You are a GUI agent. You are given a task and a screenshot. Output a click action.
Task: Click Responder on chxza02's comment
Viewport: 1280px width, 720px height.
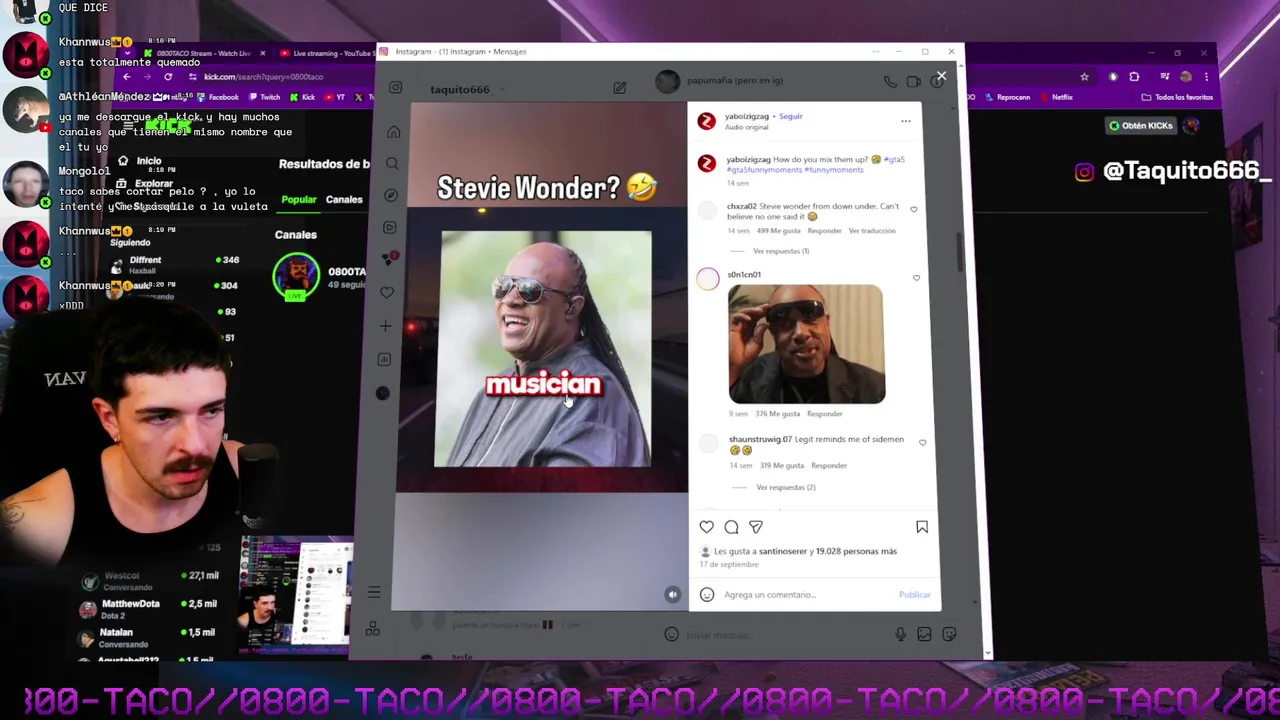pyautogui.click(x=824, y=230)
